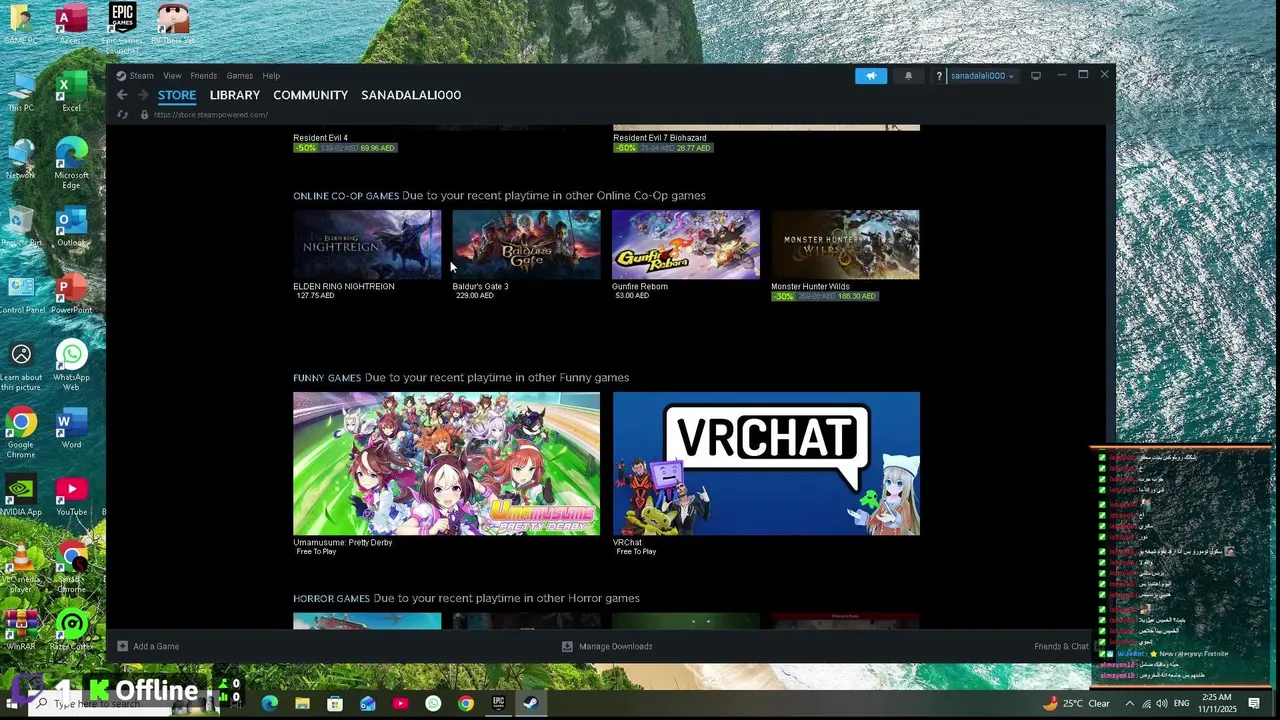Reload the Steam store page
The width and height of the screenshot is (1280, 720).
(x=122, y=115)
